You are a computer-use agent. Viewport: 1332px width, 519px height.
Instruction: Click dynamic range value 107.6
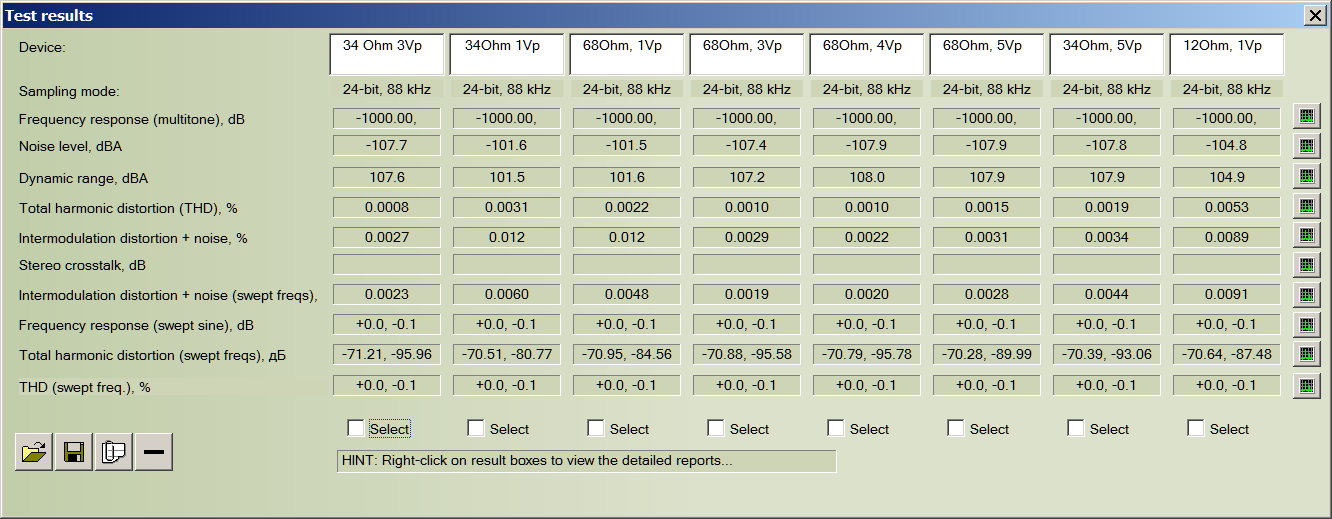coord(387,177)
